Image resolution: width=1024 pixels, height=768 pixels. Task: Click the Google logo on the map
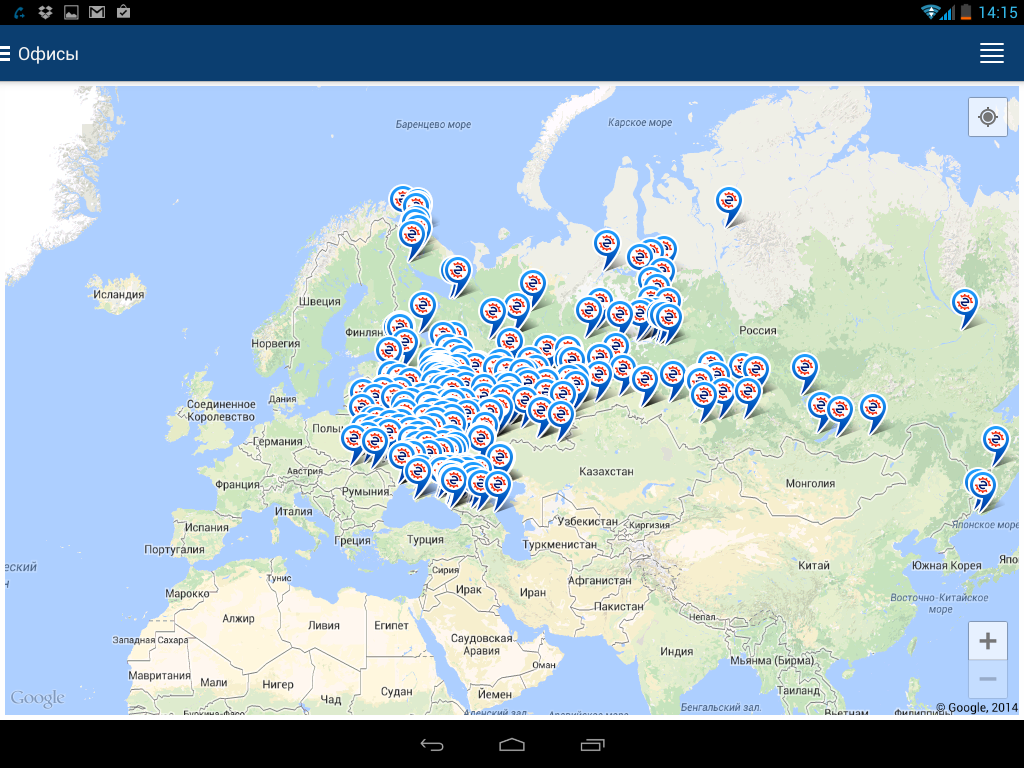click(x=38, y=698)
